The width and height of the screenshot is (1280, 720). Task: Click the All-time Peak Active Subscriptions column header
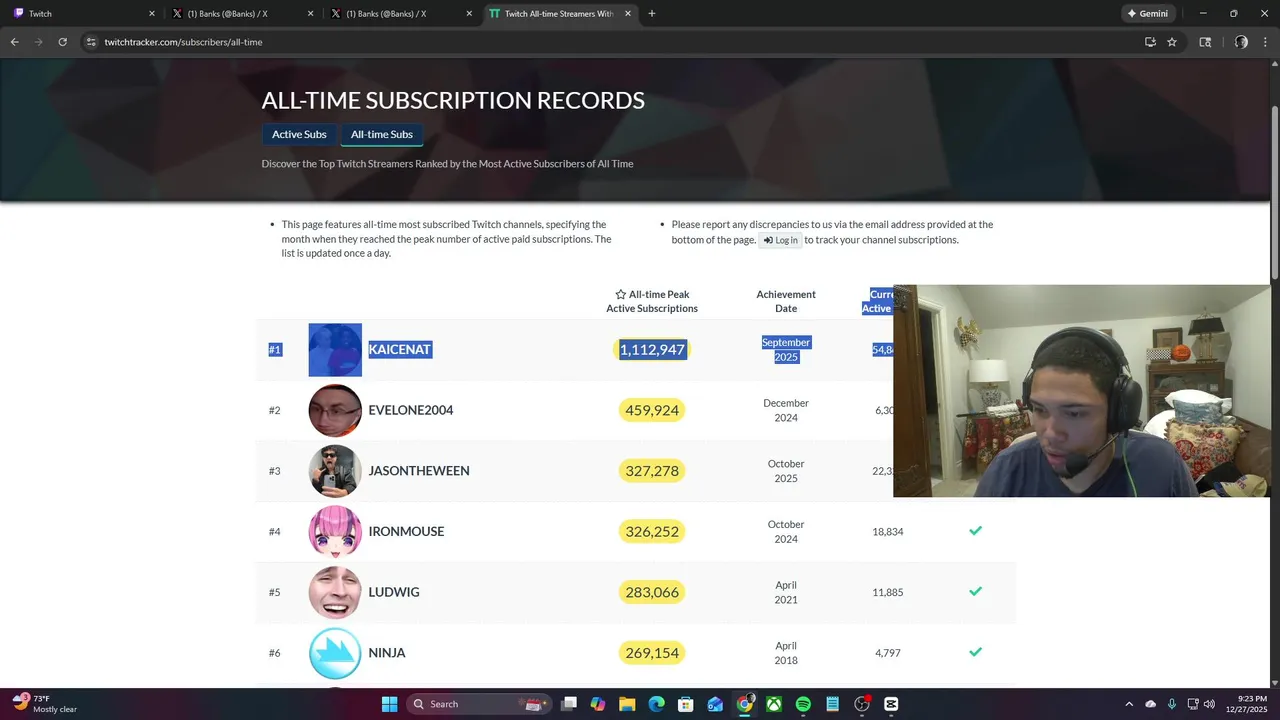[652, 301]
